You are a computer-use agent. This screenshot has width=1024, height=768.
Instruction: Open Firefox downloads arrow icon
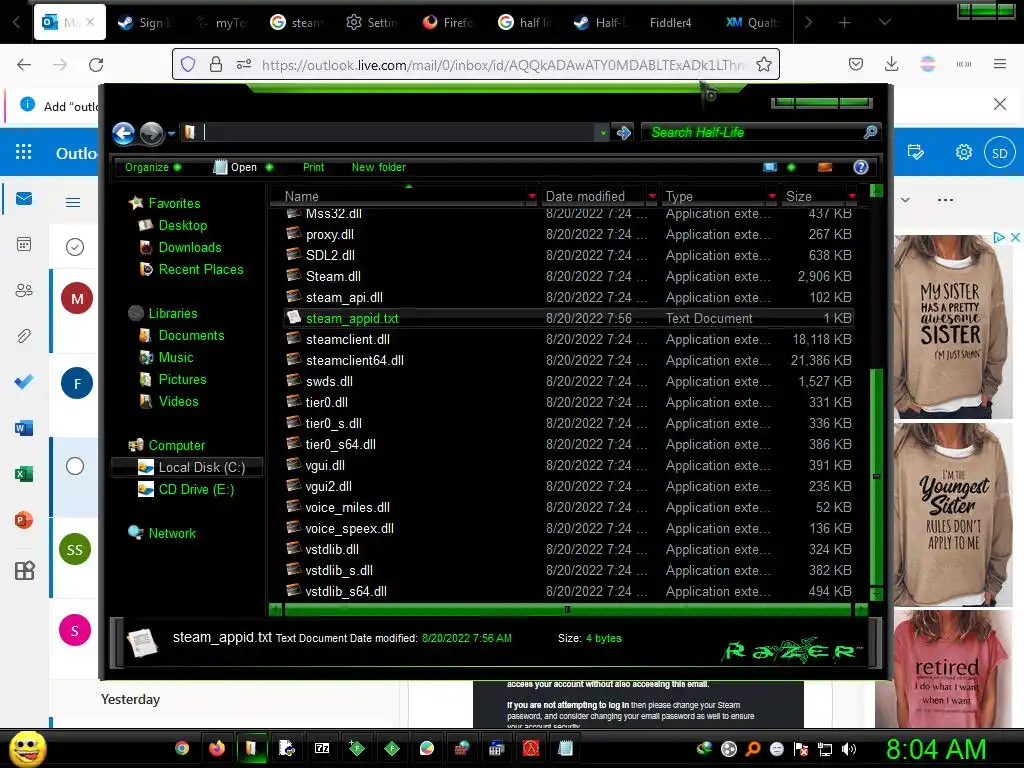891,64
